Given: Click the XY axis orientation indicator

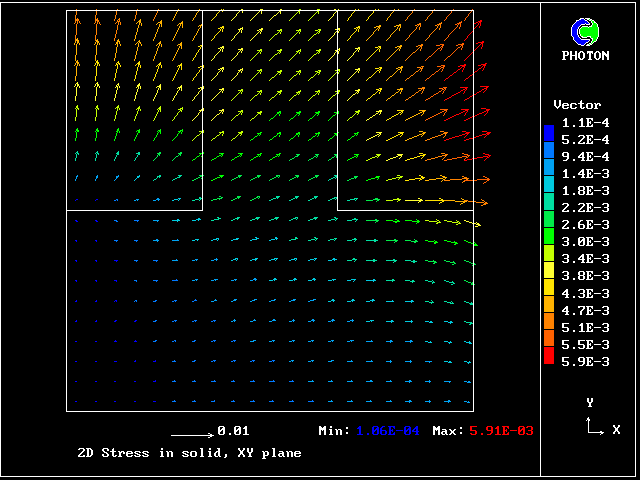Looking at the screenshot, I should [593, 427].
